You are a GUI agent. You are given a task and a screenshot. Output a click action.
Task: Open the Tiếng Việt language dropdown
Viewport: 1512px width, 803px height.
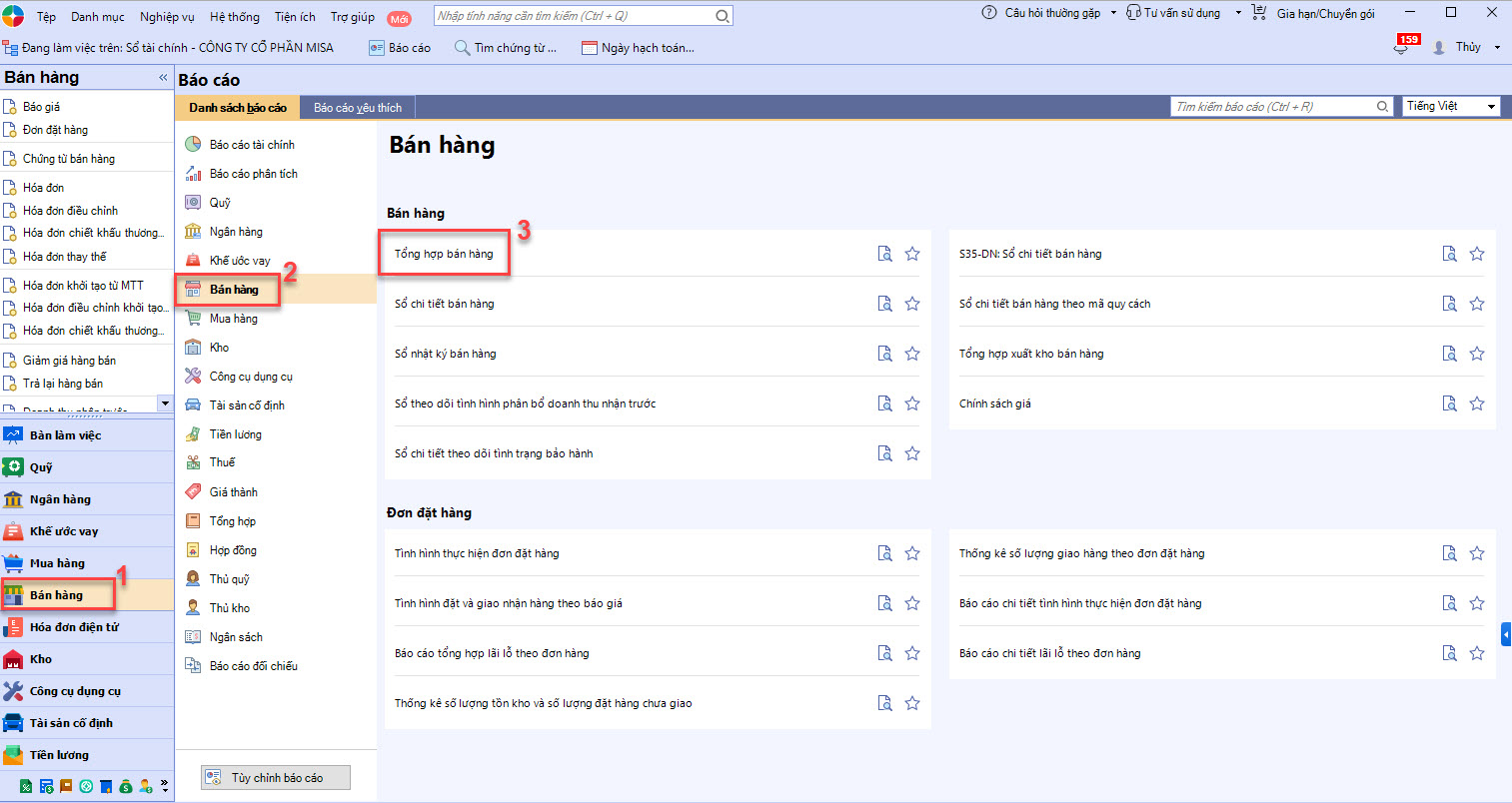pyautogui.click(x=1451, y=107)
